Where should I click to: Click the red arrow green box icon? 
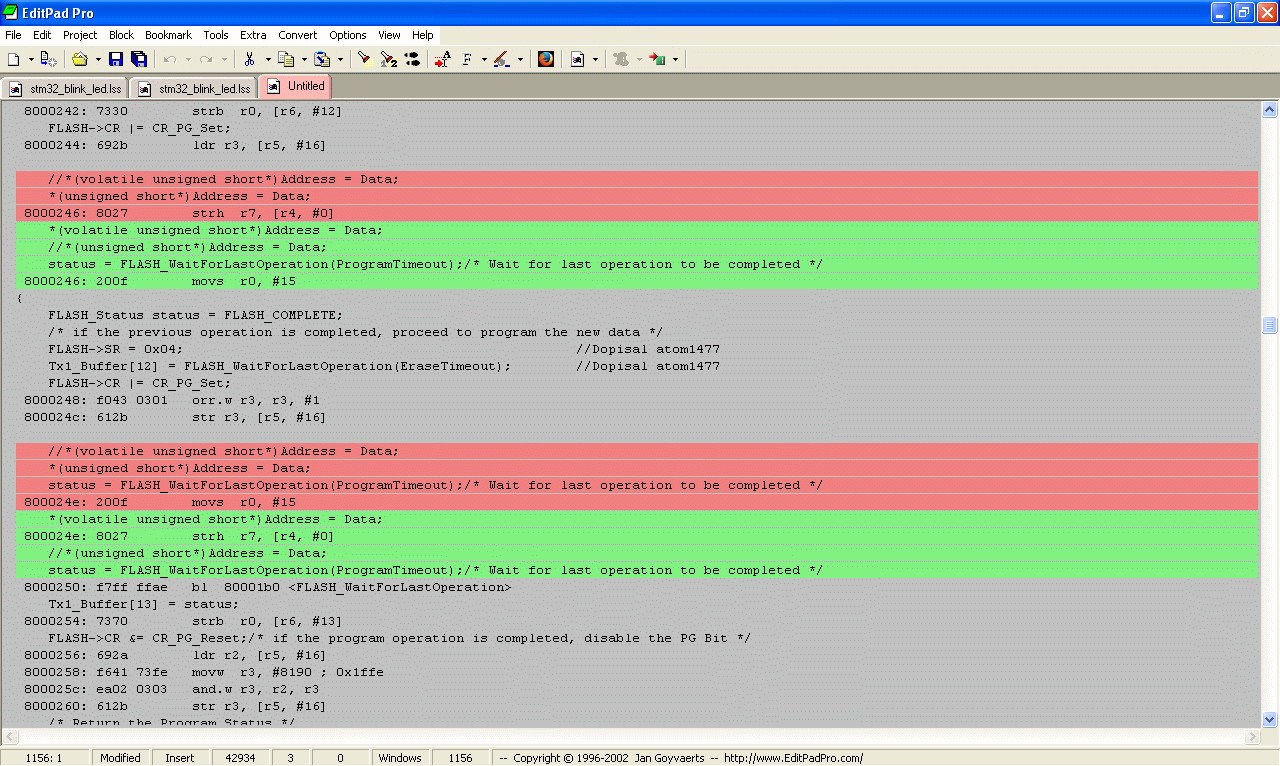[658, 60]
